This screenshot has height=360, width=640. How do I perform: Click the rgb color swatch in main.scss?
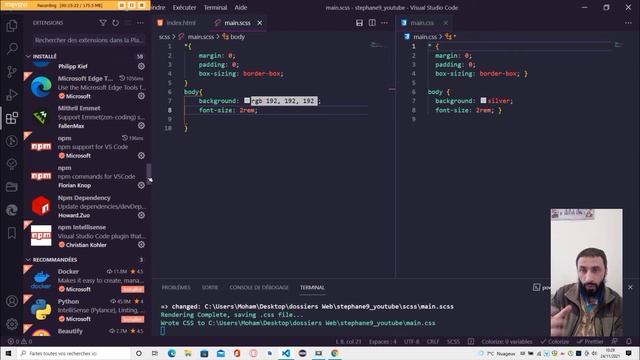pyautogui.click(x=247, y=100)
